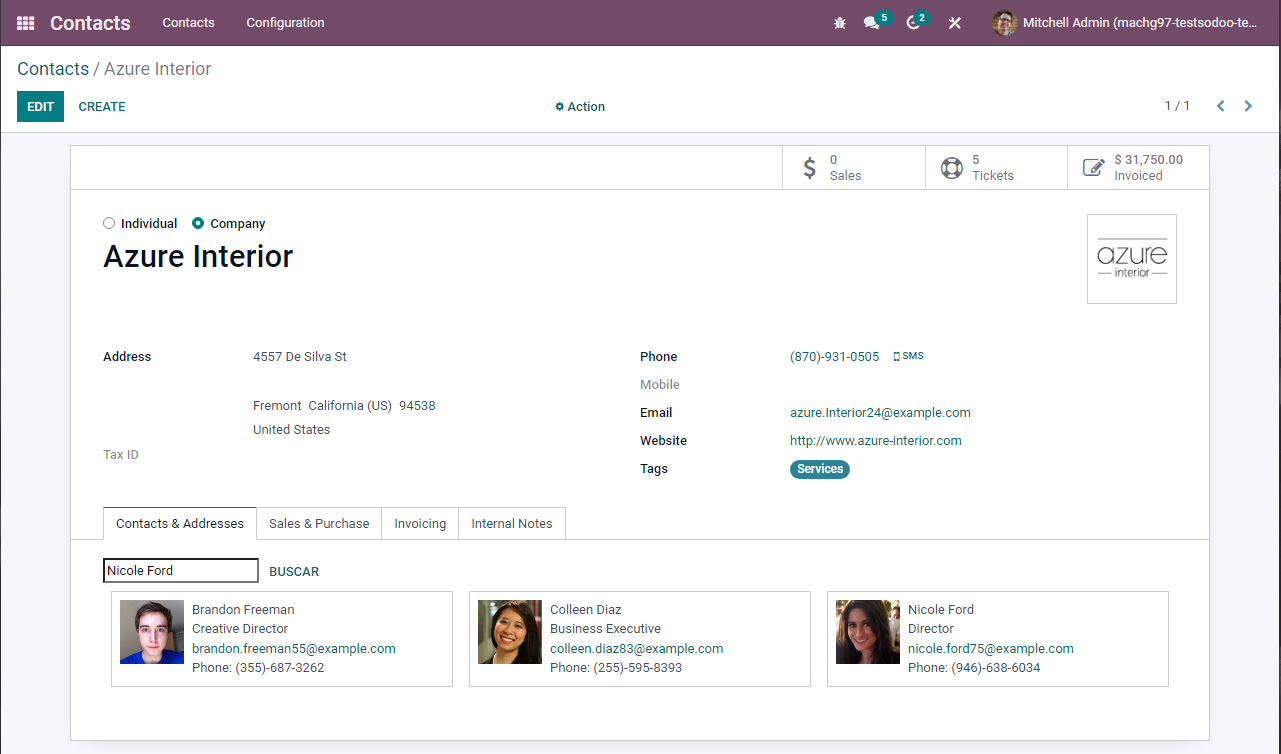Open Brandon Freeman's photo

click(152, 632)
